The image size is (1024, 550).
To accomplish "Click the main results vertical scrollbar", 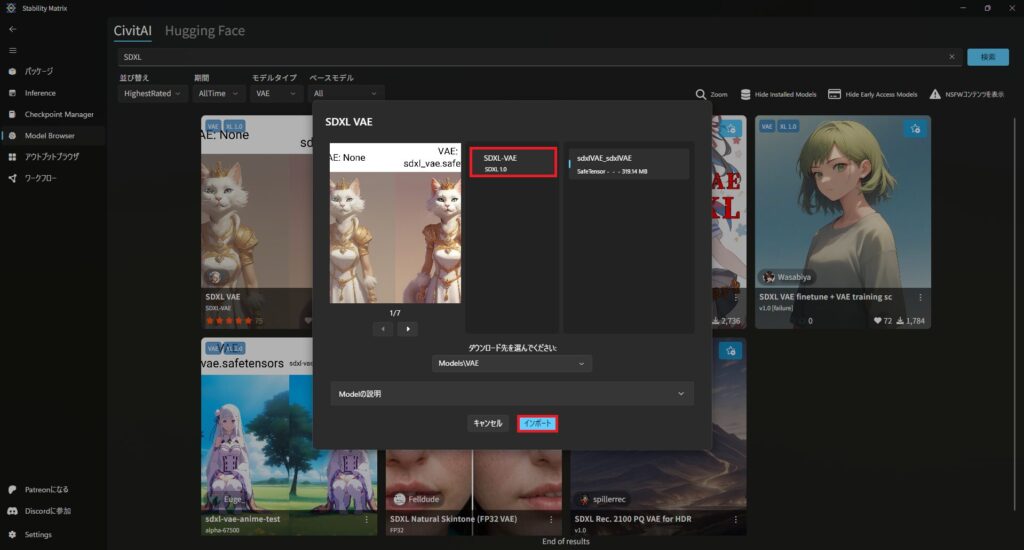I will tap(1014, 314).
